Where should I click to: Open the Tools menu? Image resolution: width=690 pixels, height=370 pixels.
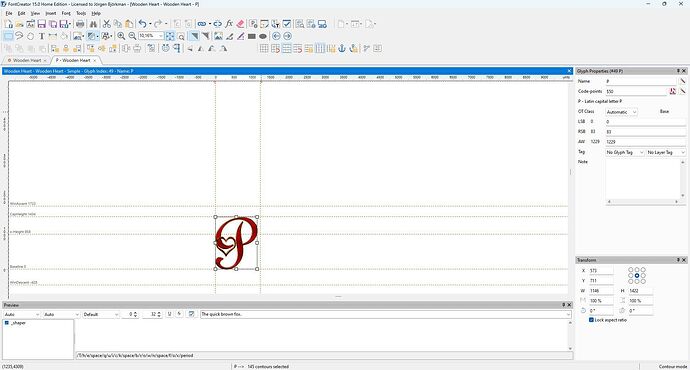pyautogui.click(x=81, y=14)
